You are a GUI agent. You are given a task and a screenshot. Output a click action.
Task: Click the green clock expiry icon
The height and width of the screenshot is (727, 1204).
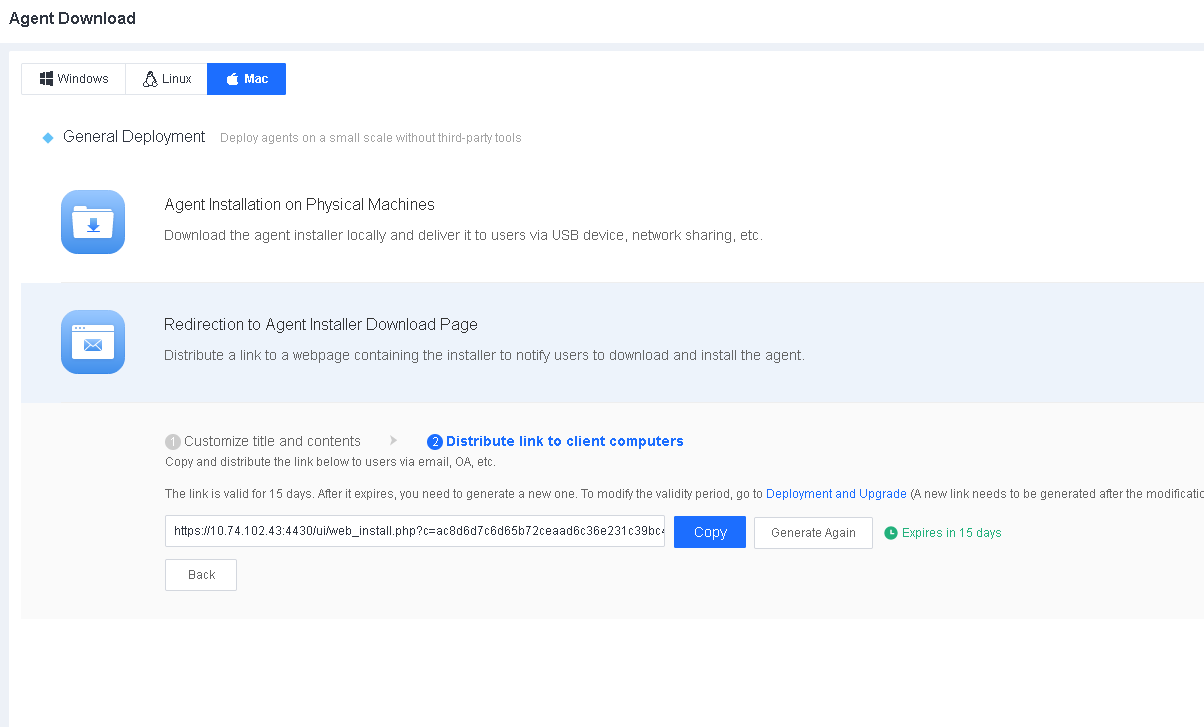coord(891,533)
